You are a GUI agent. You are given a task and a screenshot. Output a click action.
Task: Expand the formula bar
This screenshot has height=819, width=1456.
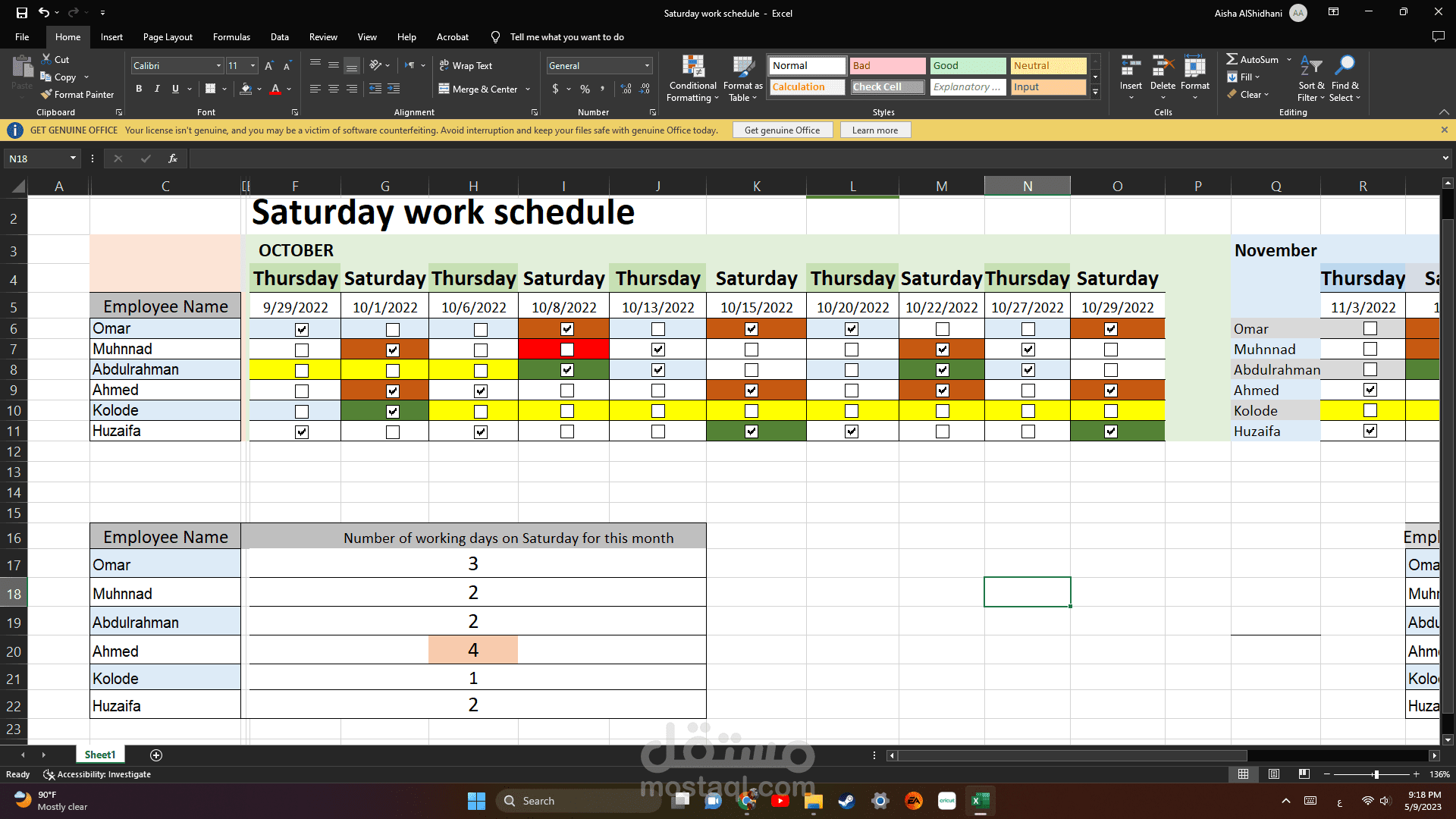click(1445, 158)
